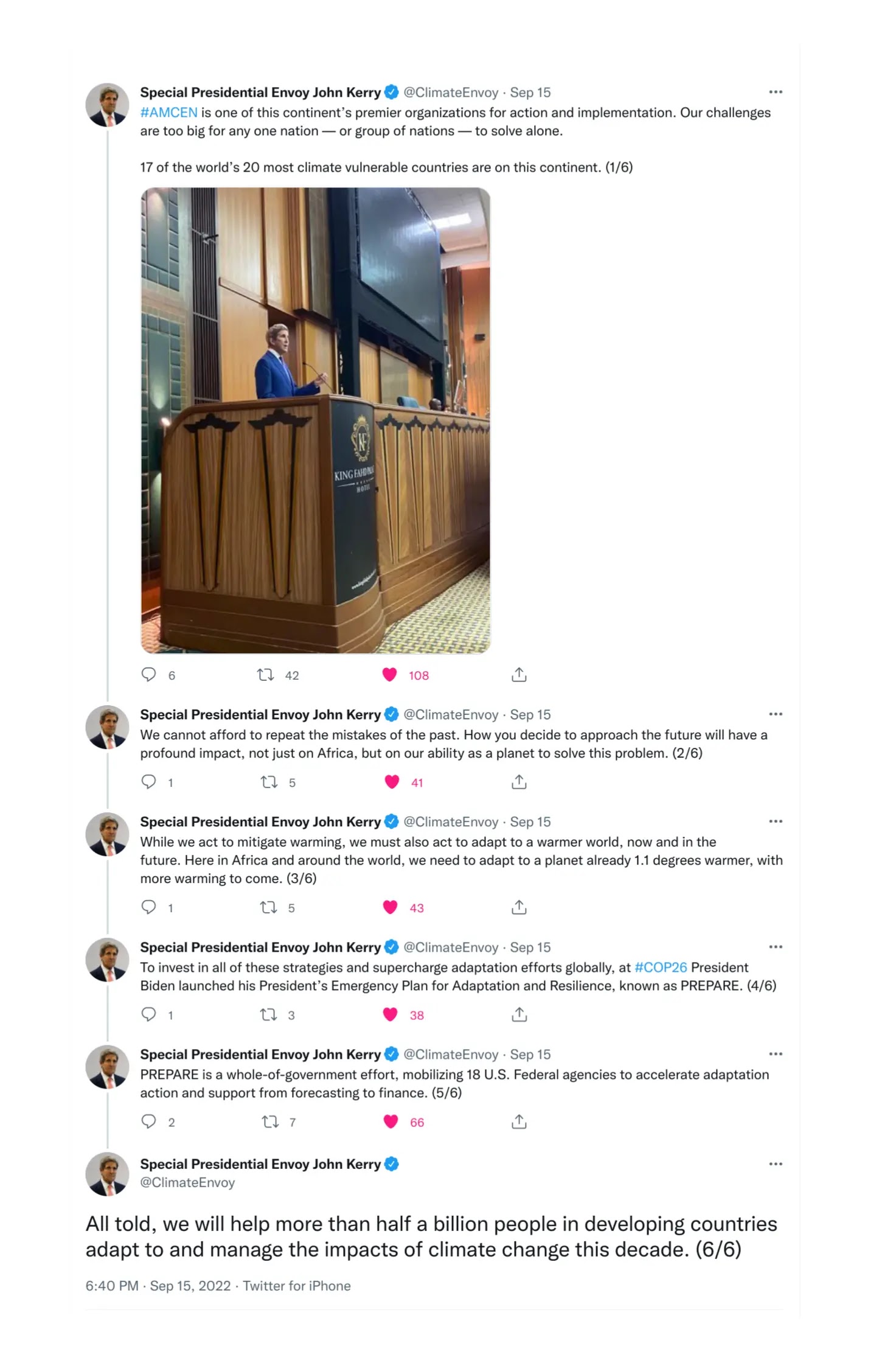Open the #COP26 hashtag link

661,968
